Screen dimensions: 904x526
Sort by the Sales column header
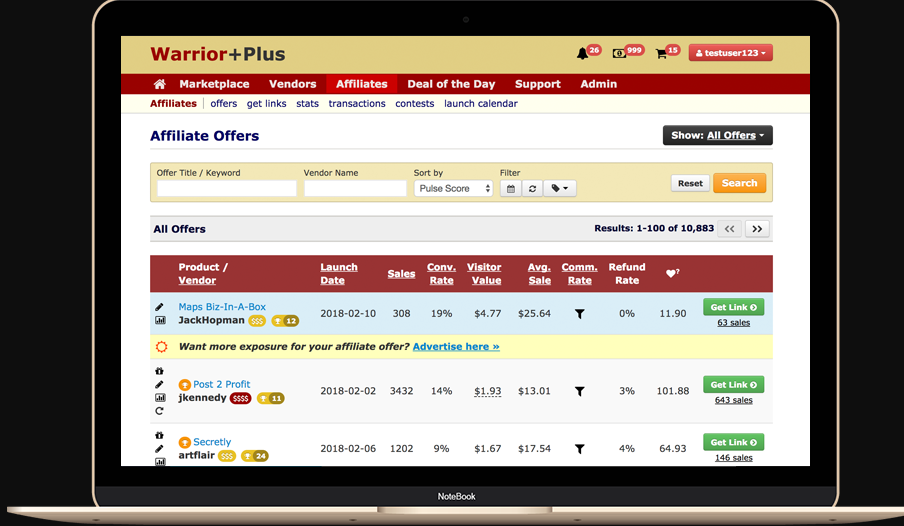tap(401, 273)
